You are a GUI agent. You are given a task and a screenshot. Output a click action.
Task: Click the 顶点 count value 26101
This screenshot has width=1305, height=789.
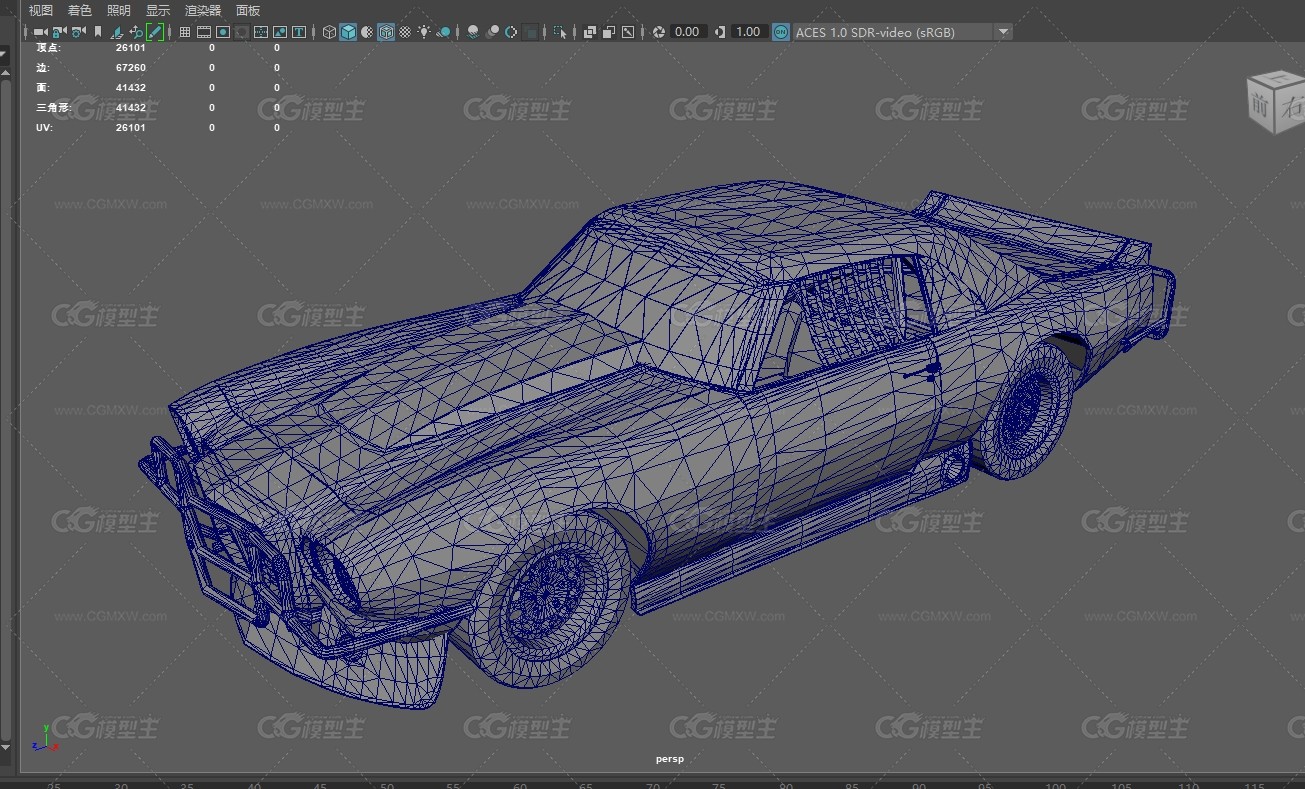(131, 48)
